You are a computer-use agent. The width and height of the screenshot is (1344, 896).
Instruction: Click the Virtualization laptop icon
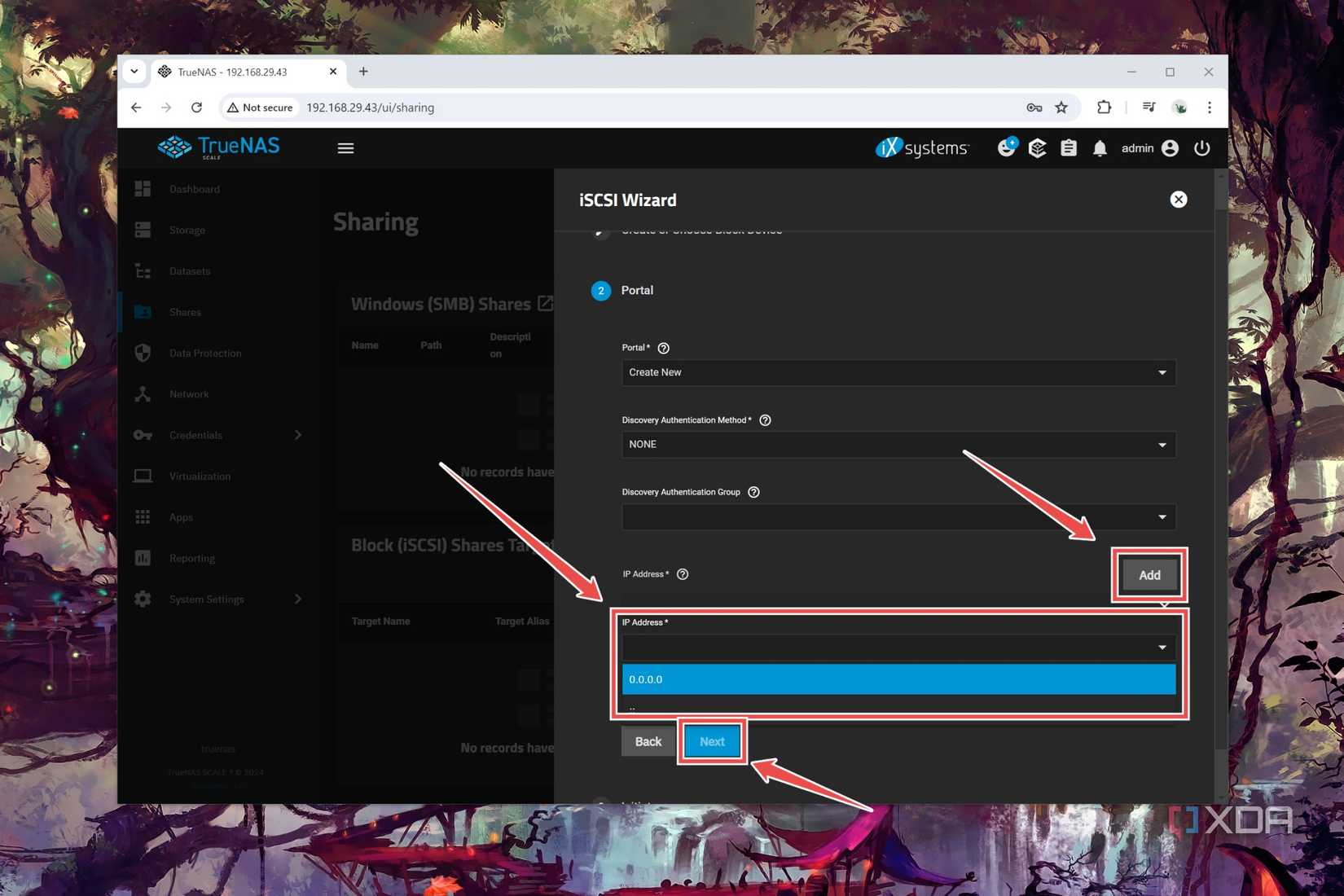[143, 476]
